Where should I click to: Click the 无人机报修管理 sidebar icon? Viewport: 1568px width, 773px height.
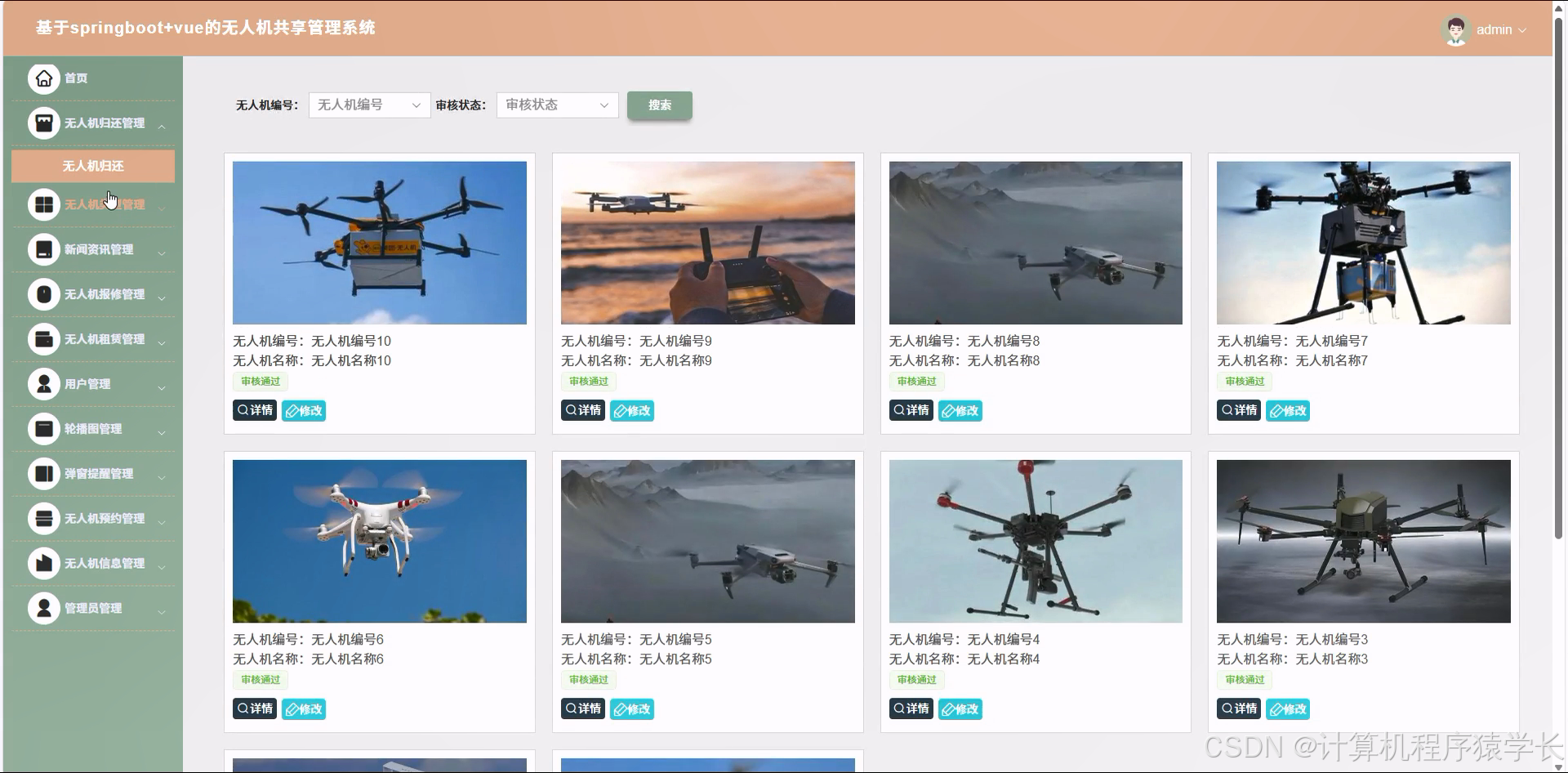[x=44, y=295]
